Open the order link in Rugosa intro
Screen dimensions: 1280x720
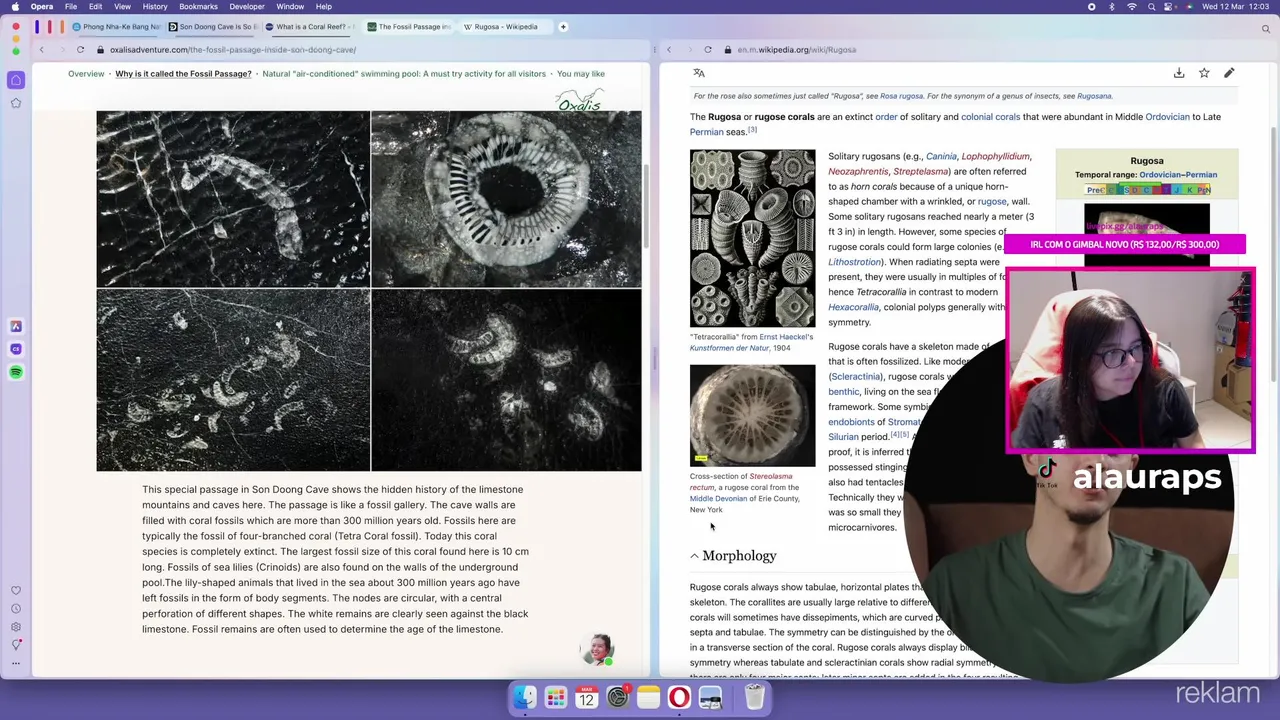[886, 117]
